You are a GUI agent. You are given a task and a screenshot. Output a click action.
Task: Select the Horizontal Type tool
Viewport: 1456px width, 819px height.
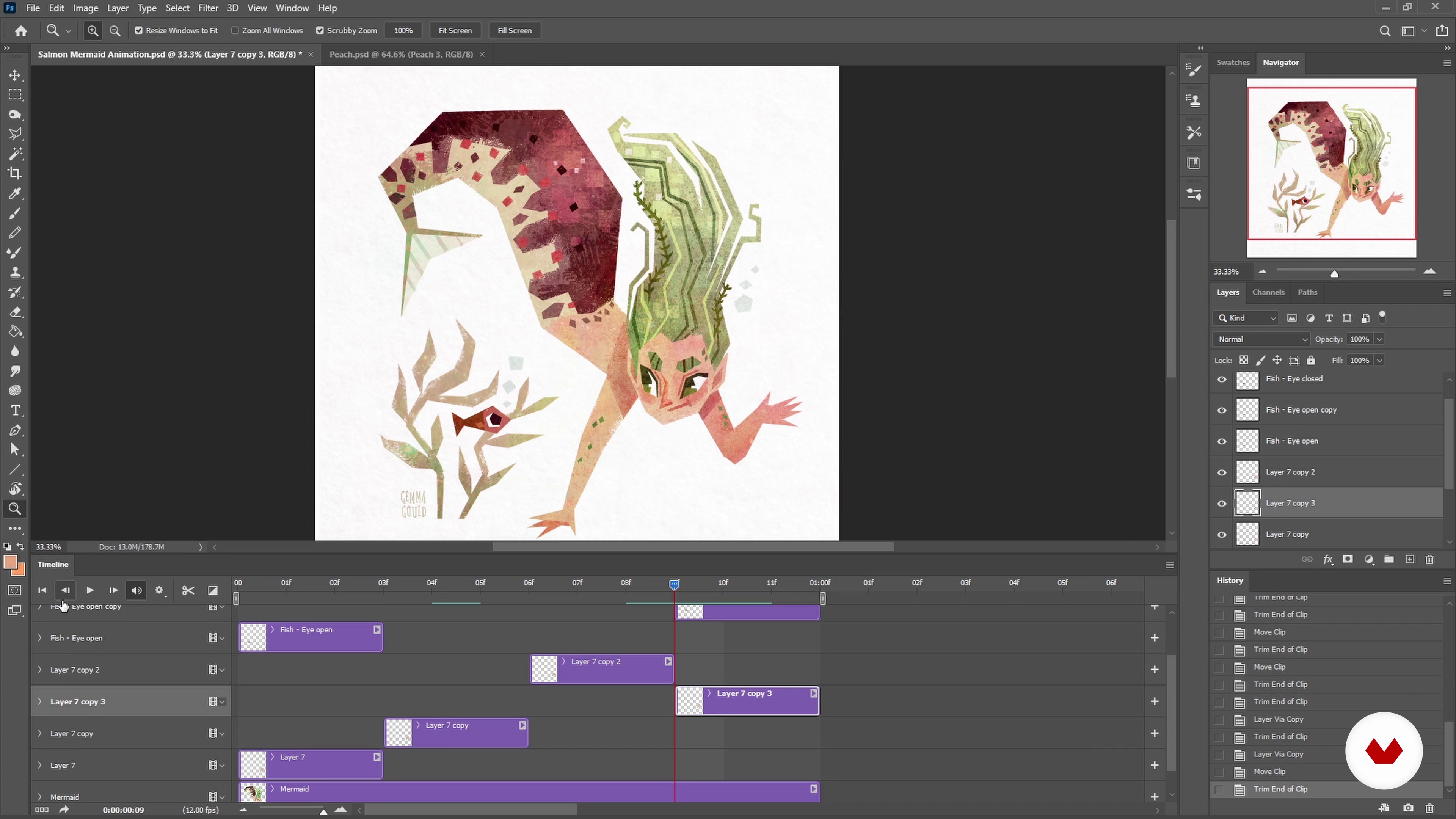(15, 410)
